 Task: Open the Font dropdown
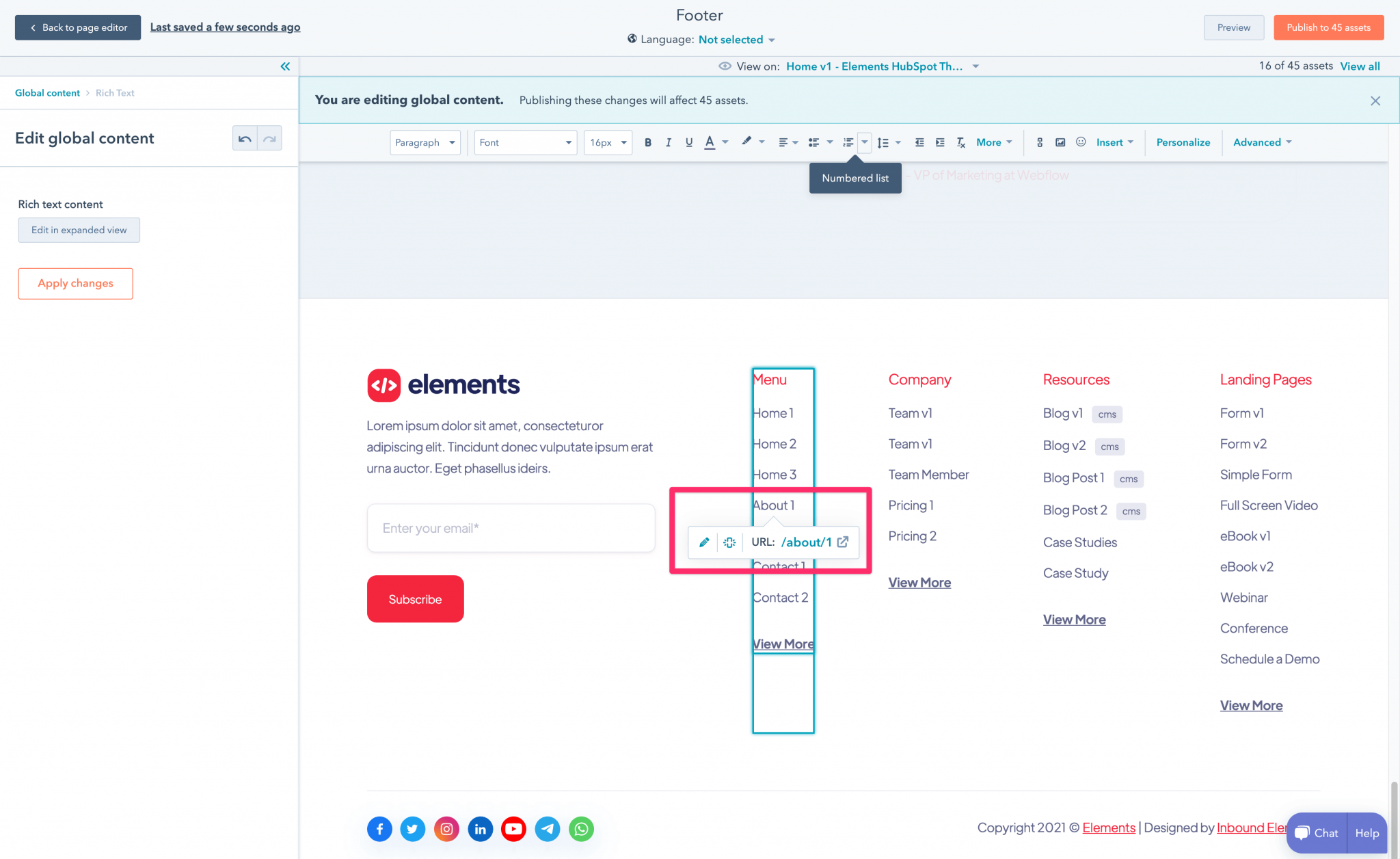click(526, 142)
